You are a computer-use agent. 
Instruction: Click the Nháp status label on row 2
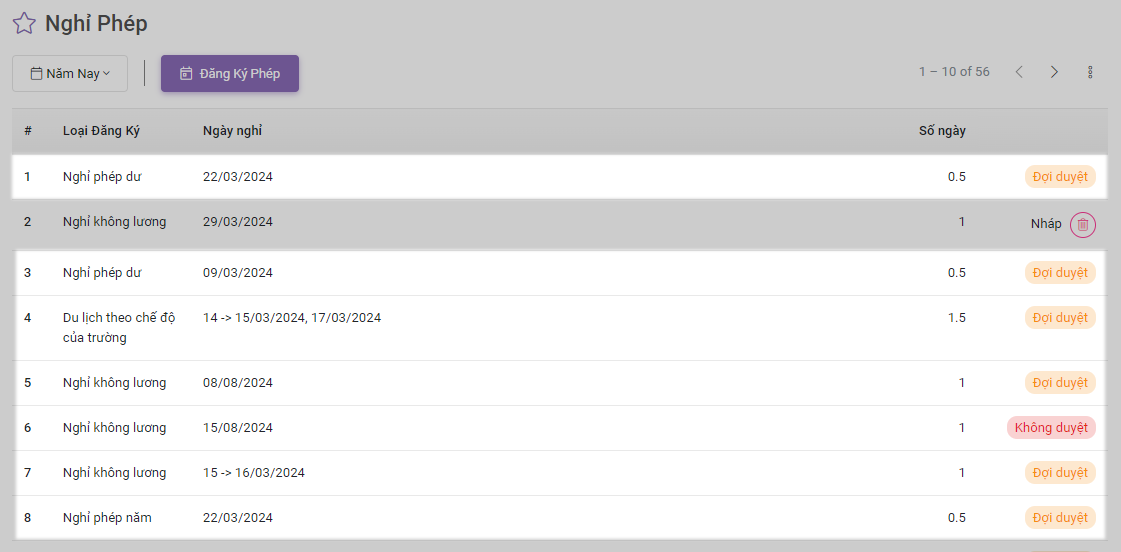tap(1046, 224)
